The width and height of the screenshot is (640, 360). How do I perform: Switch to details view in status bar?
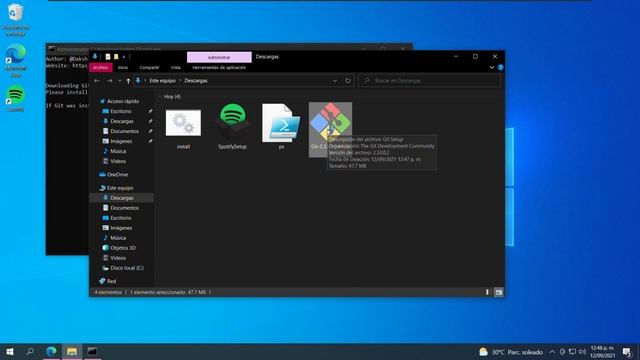click(487, 292)
